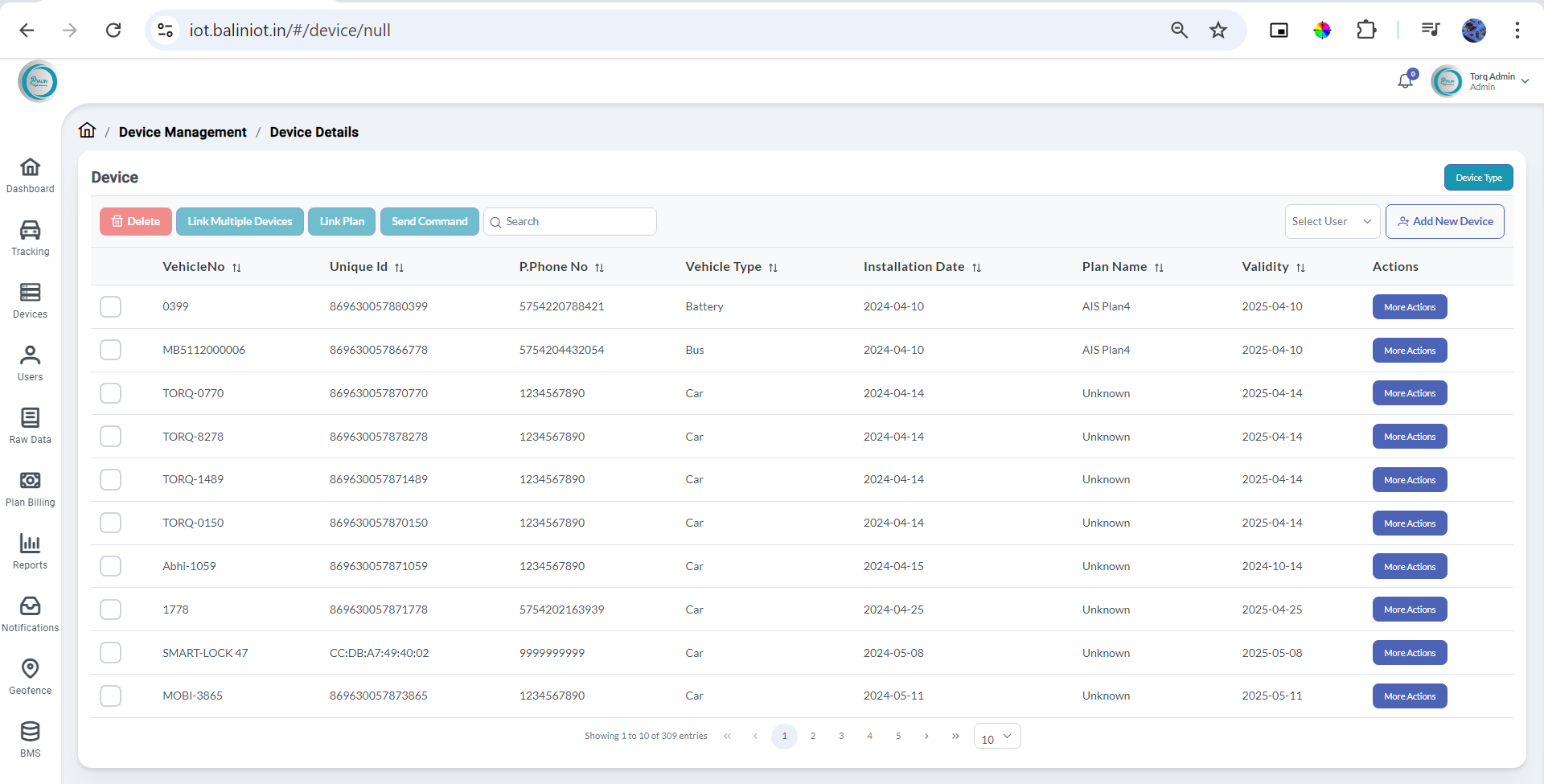Open the Notifications inbox icon
1544x784 pixels.
(30, 606)
